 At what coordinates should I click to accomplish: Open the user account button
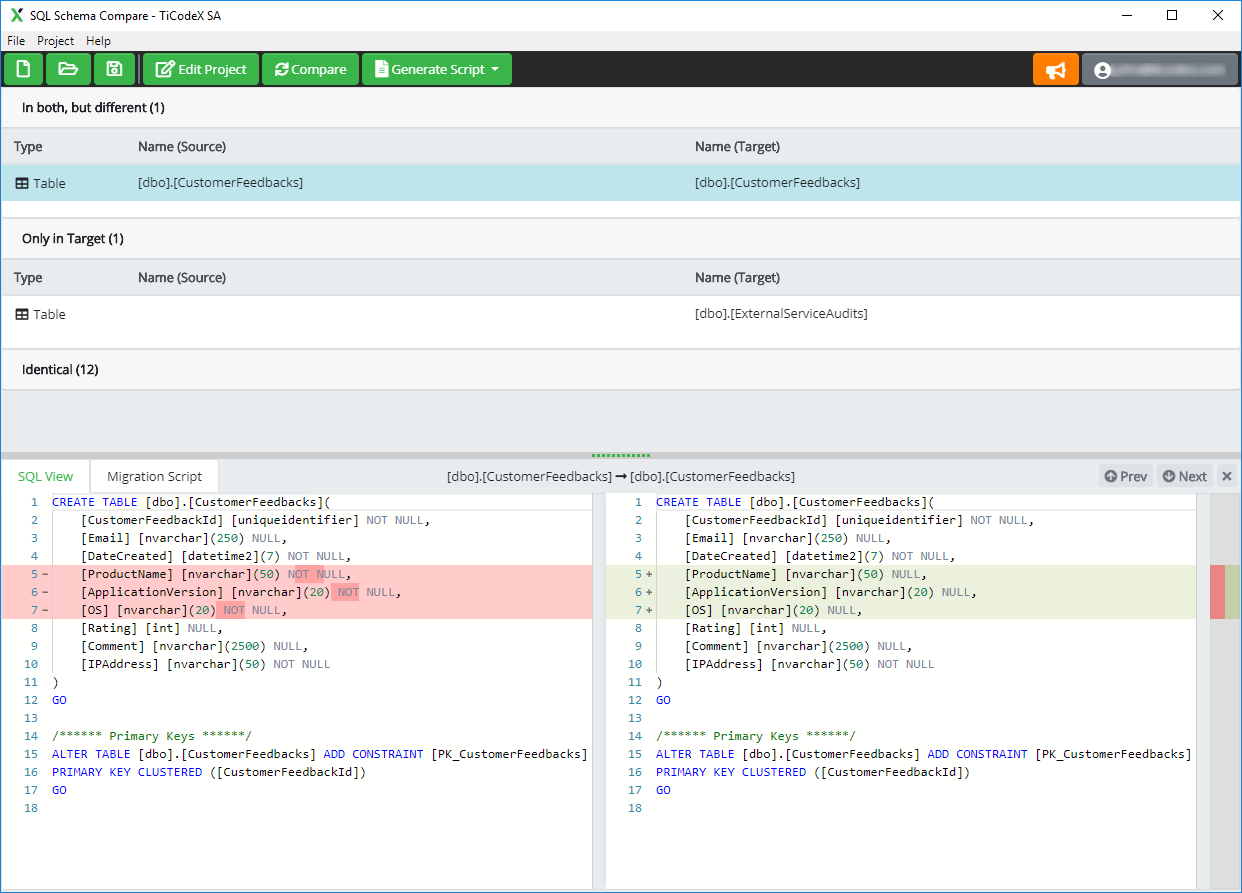[x=1160, y=70]
